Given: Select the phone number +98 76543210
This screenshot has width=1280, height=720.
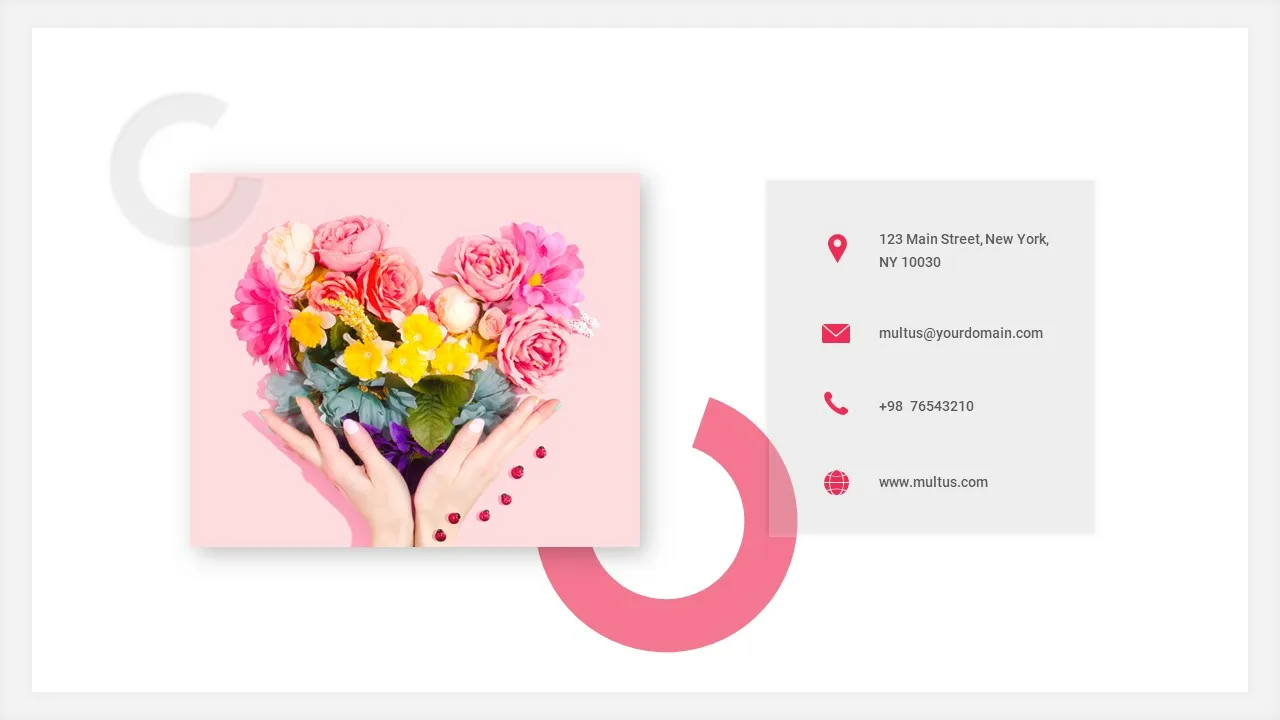Looking at the screenshot, I should (x=926, y=406).
